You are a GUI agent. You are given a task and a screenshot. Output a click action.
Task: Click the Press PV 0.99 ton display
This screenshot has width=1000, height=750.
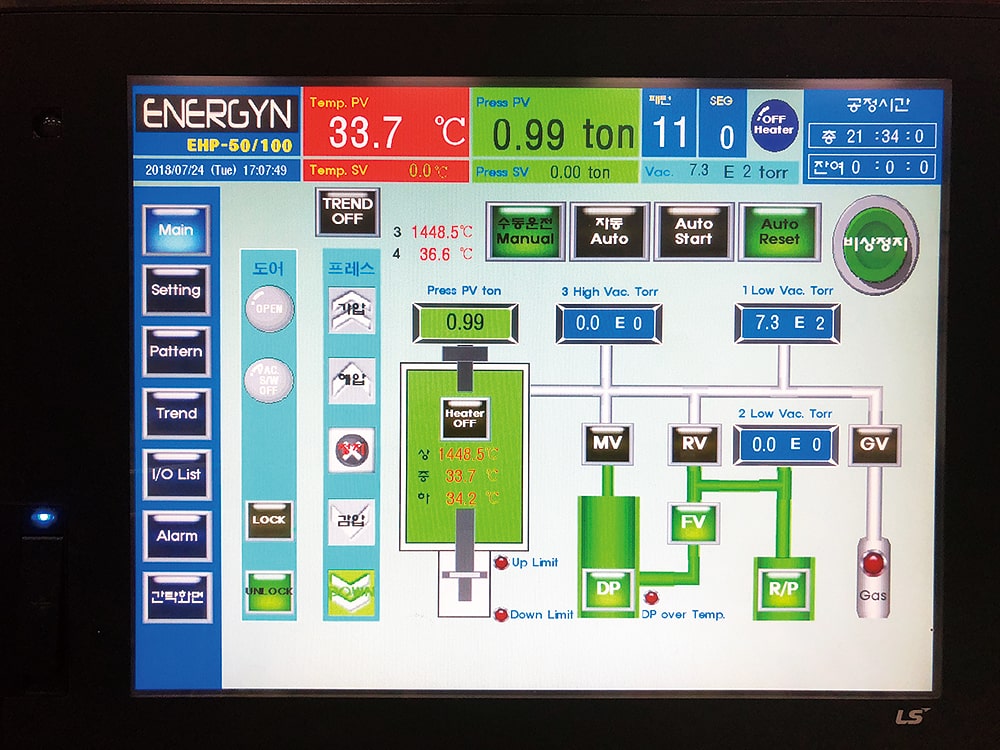pyautogui.click(x=555, y=124)
